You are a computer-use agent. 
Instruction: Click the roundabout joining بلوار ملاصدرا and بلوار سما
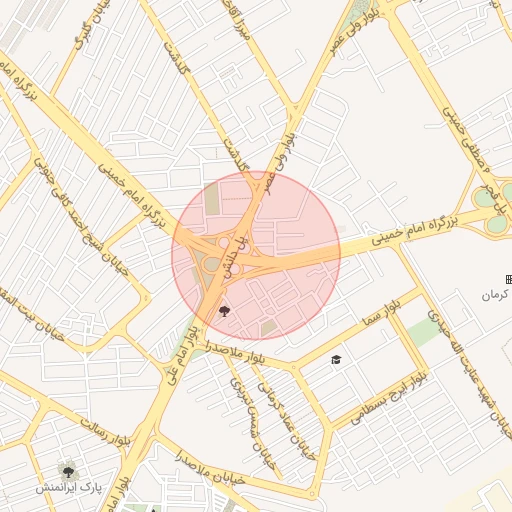[293, 367]
